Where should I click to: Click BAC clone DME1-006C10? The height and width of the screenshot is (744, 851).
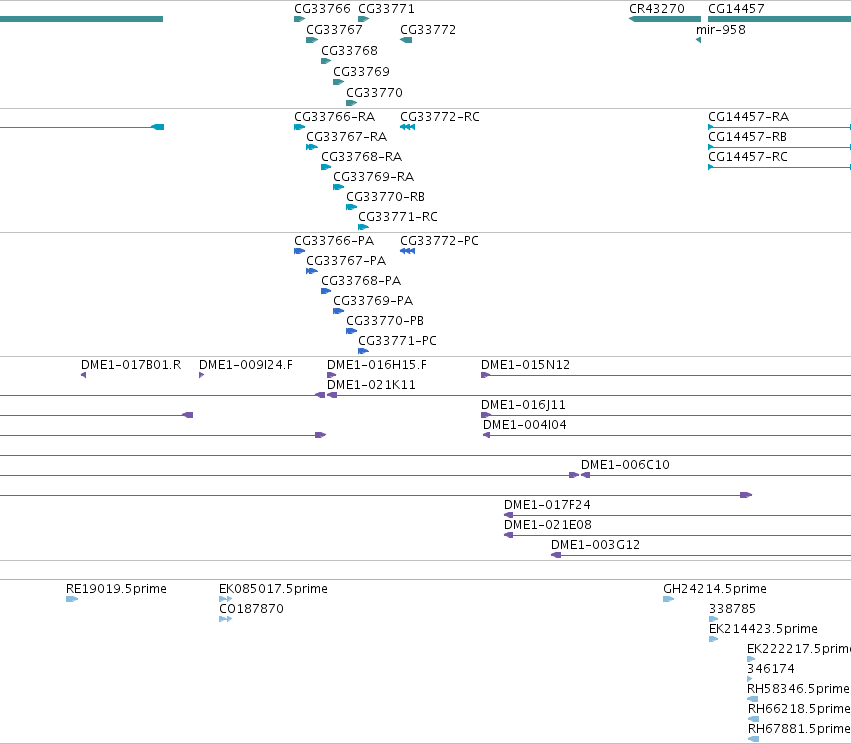point(625,466)
